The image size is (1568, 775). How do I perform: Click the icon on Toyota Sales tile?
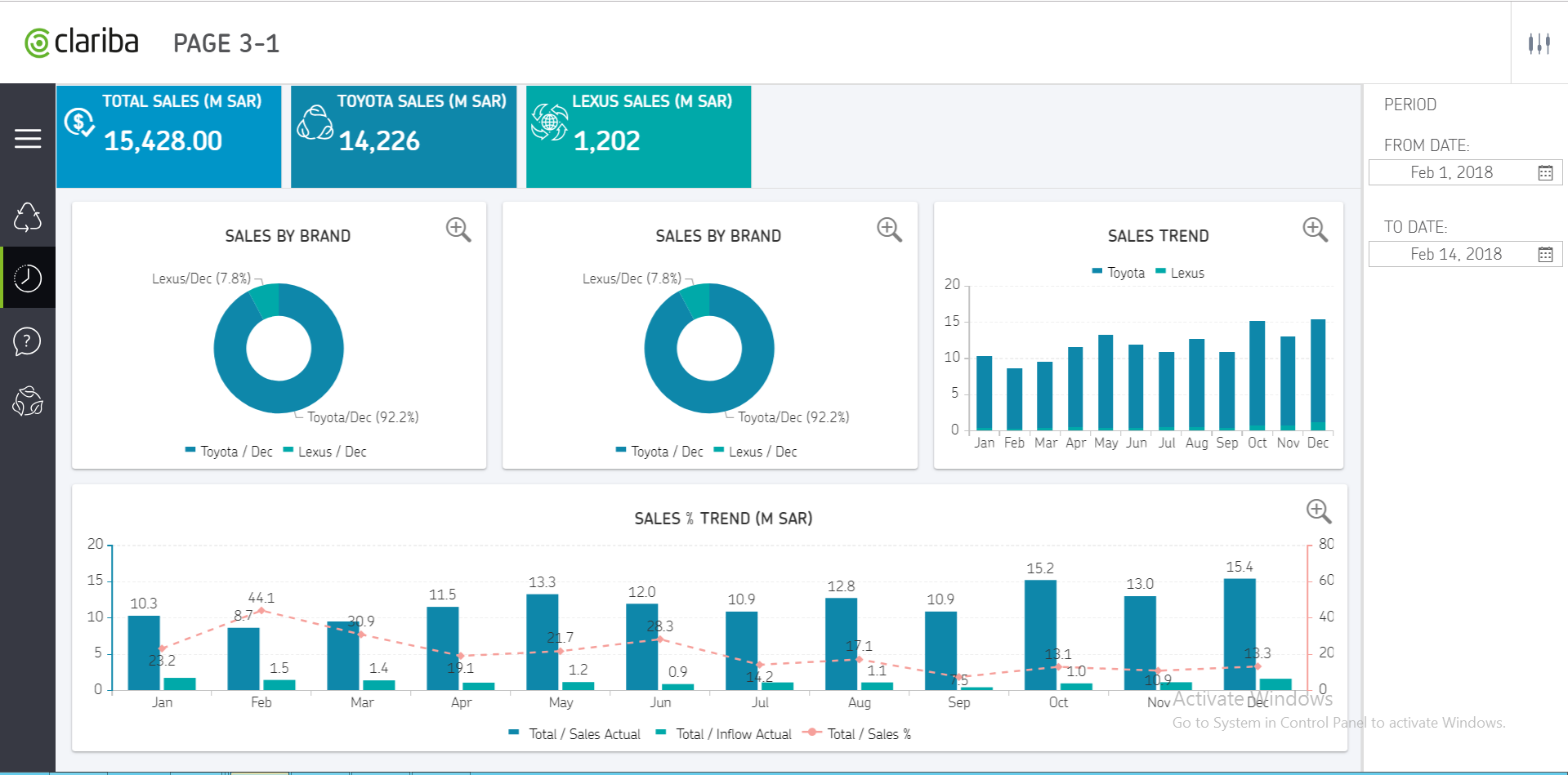pos(315,123)
